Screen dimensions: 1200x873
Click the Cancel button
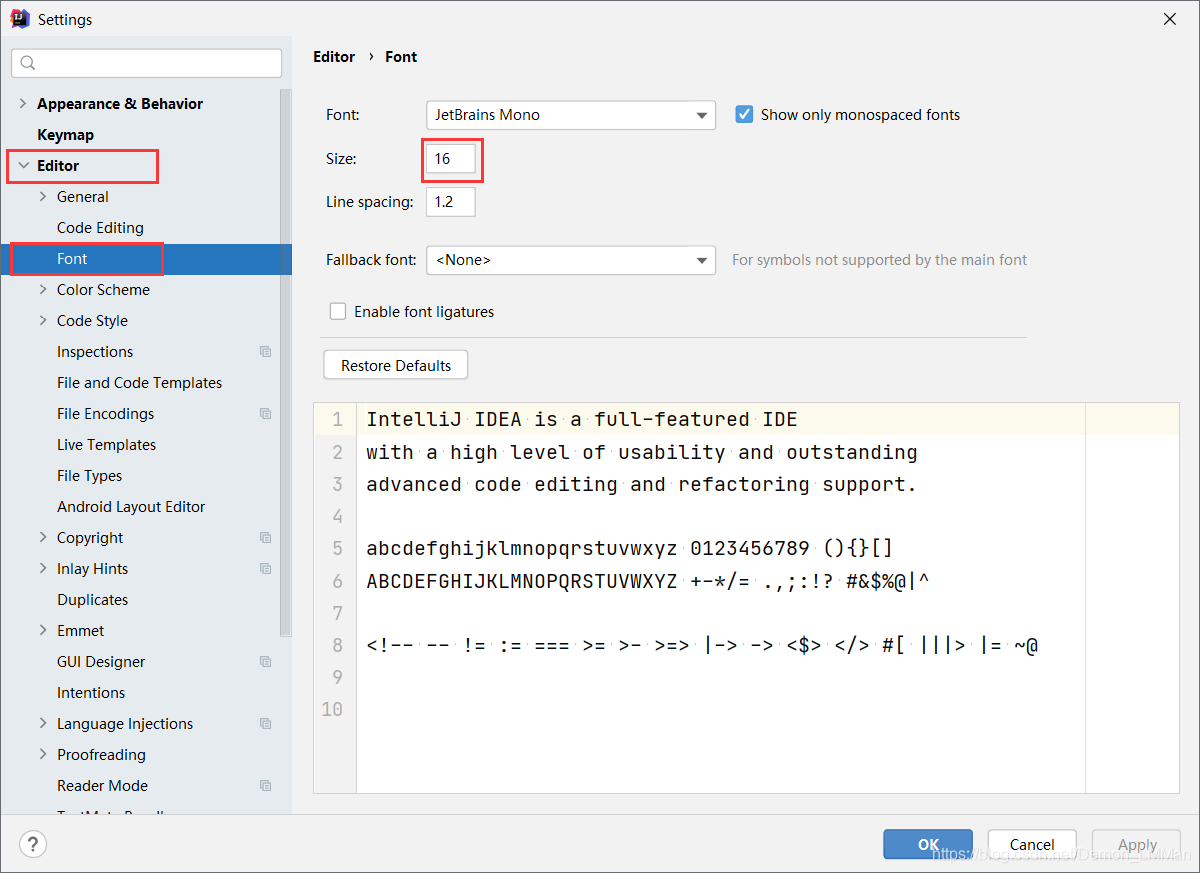point(1032,844)
